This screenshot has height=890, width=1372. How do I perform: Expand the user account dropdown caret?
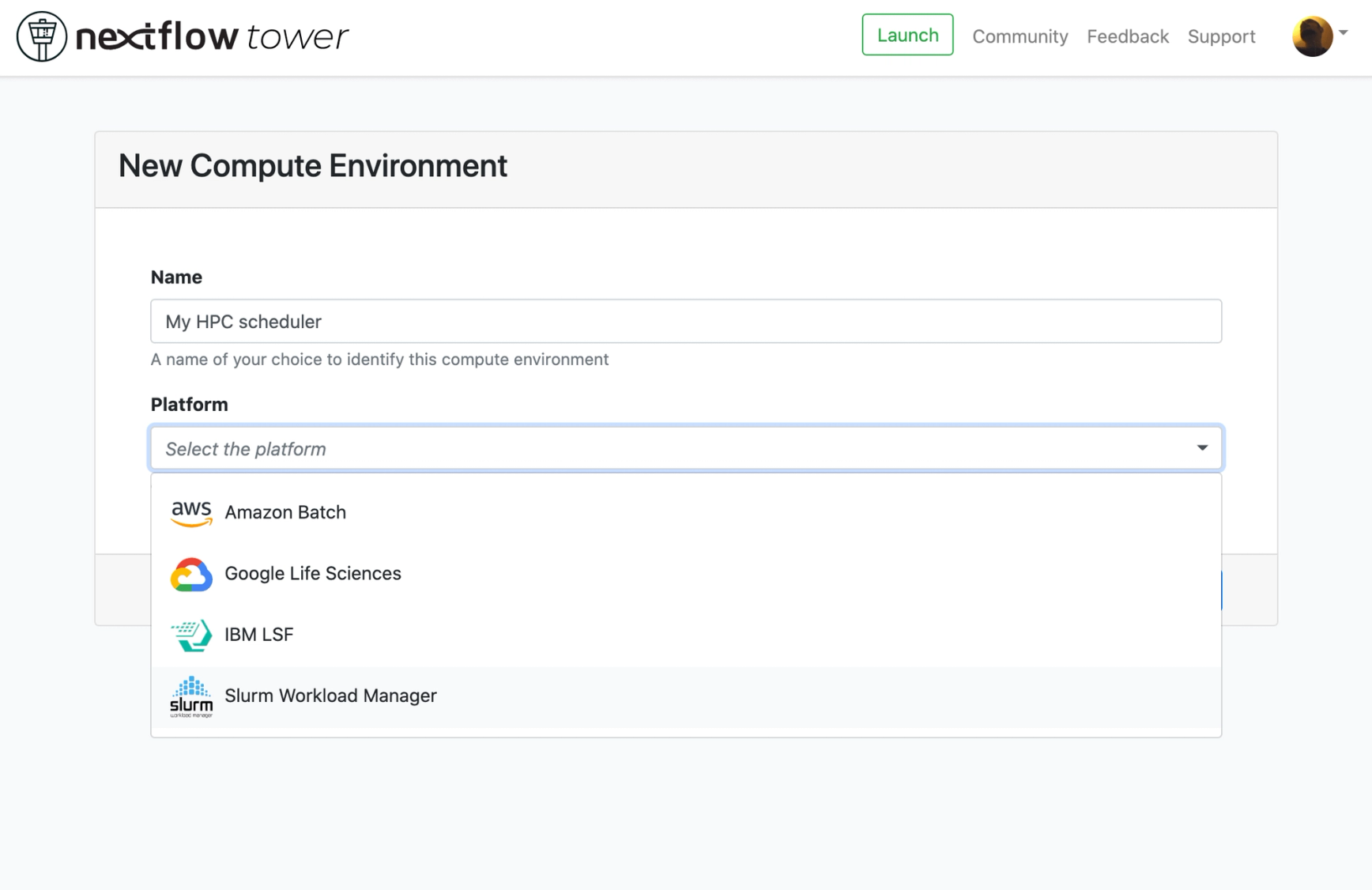pos(1344,33)
